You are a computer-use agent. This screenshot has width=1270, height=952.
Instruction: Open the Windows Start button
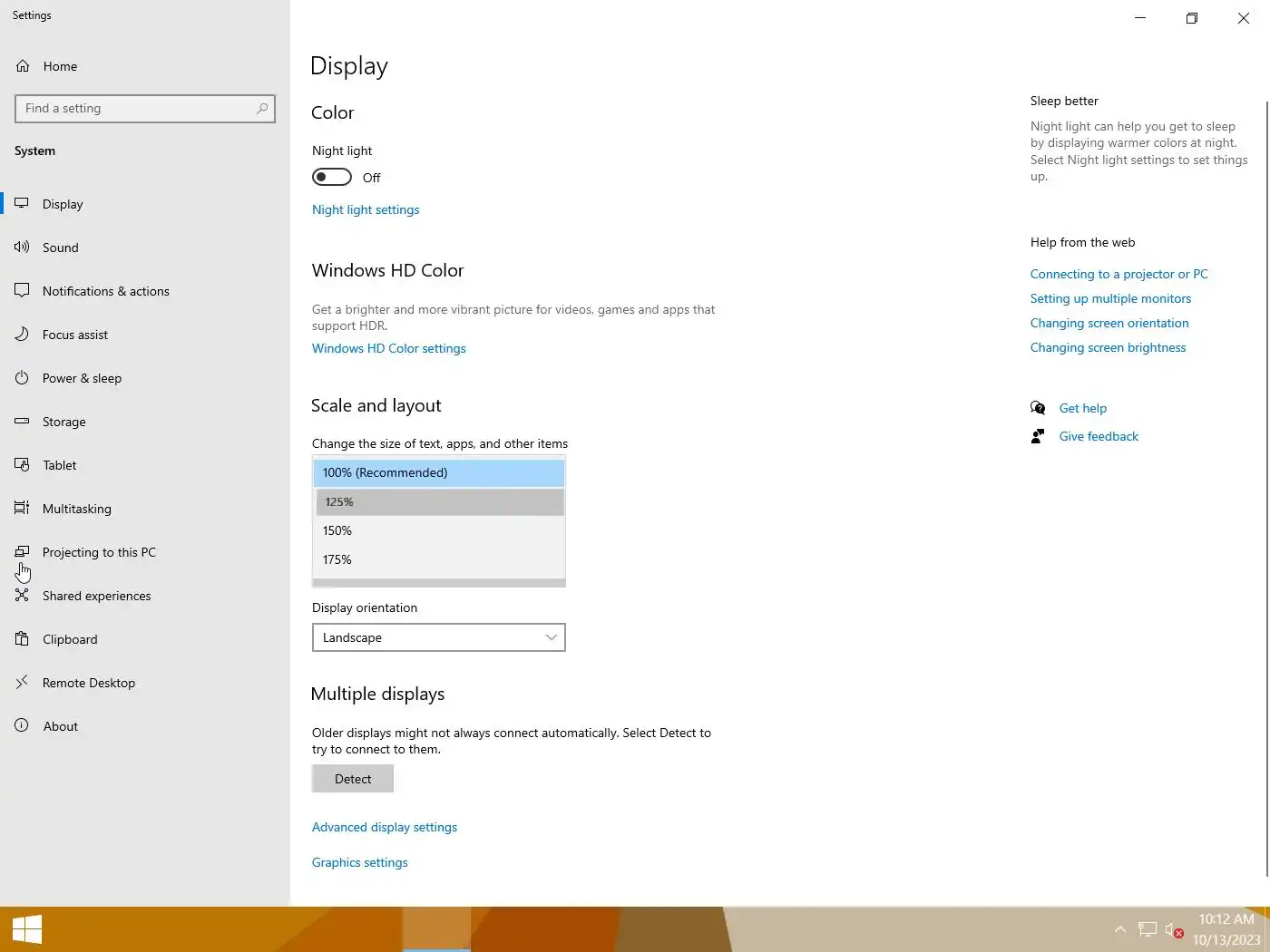[x=27, y=929]
